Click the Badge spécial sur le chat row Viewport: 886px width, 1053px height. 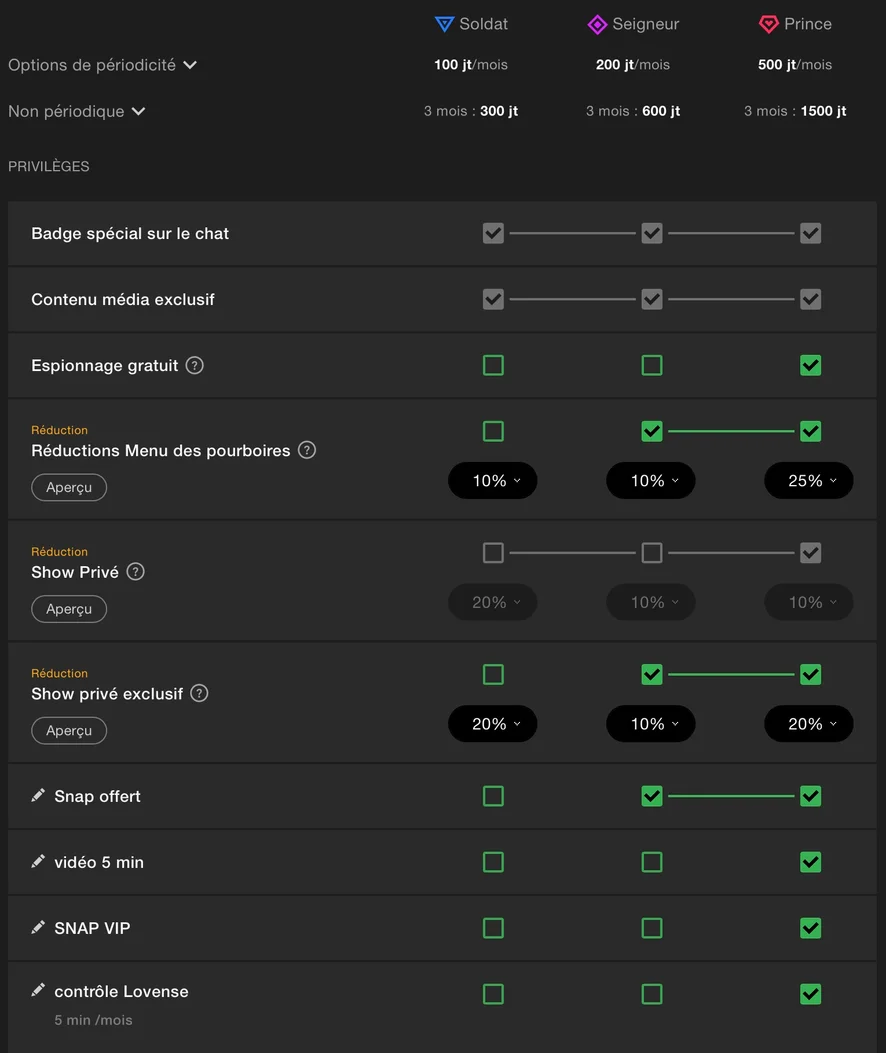click(130, 233)
